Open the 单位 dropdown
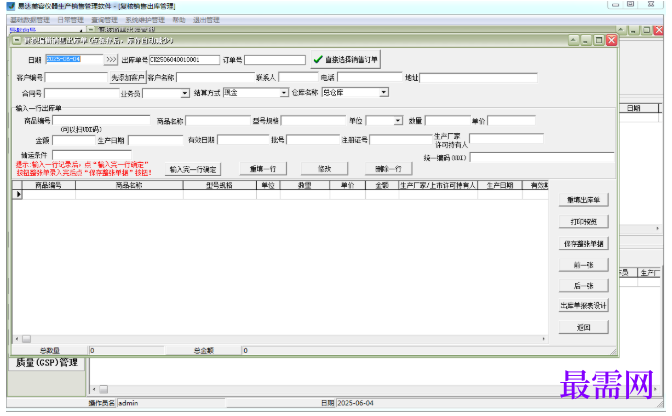 click(398, 121)
